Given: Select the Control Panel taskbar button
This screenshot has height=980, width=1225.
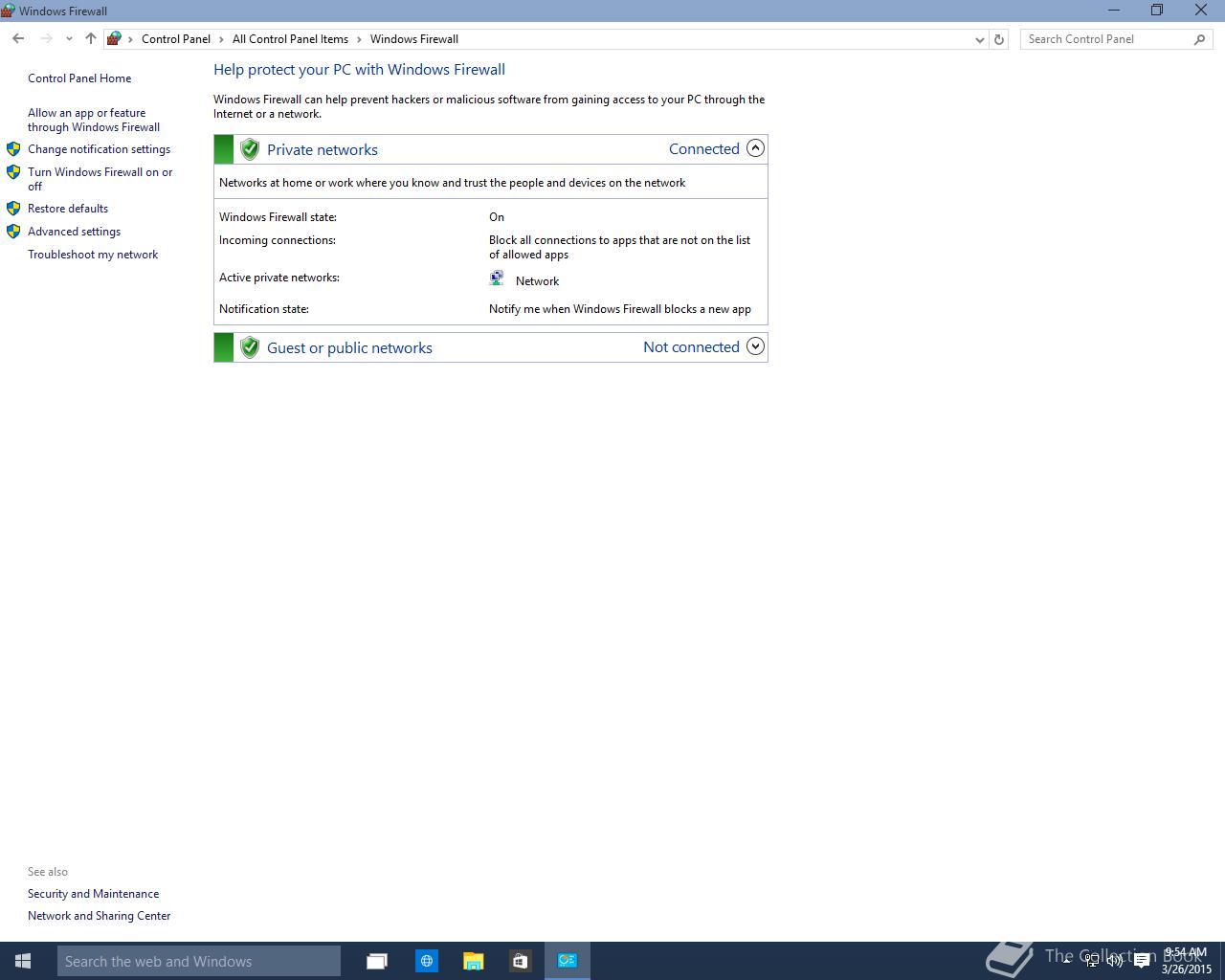Looking at the screenshot, I should pos(568,961).
